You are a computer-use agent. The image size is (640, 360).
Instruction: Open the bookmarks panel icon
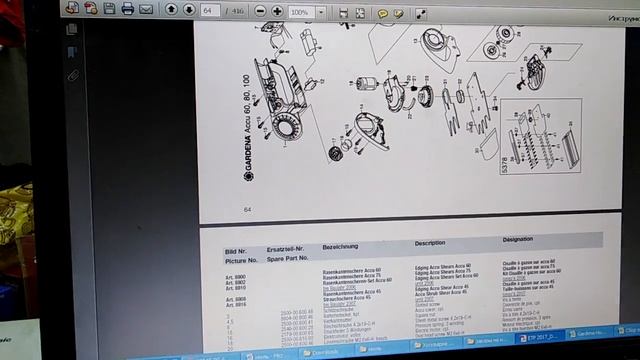pos(72,52)
